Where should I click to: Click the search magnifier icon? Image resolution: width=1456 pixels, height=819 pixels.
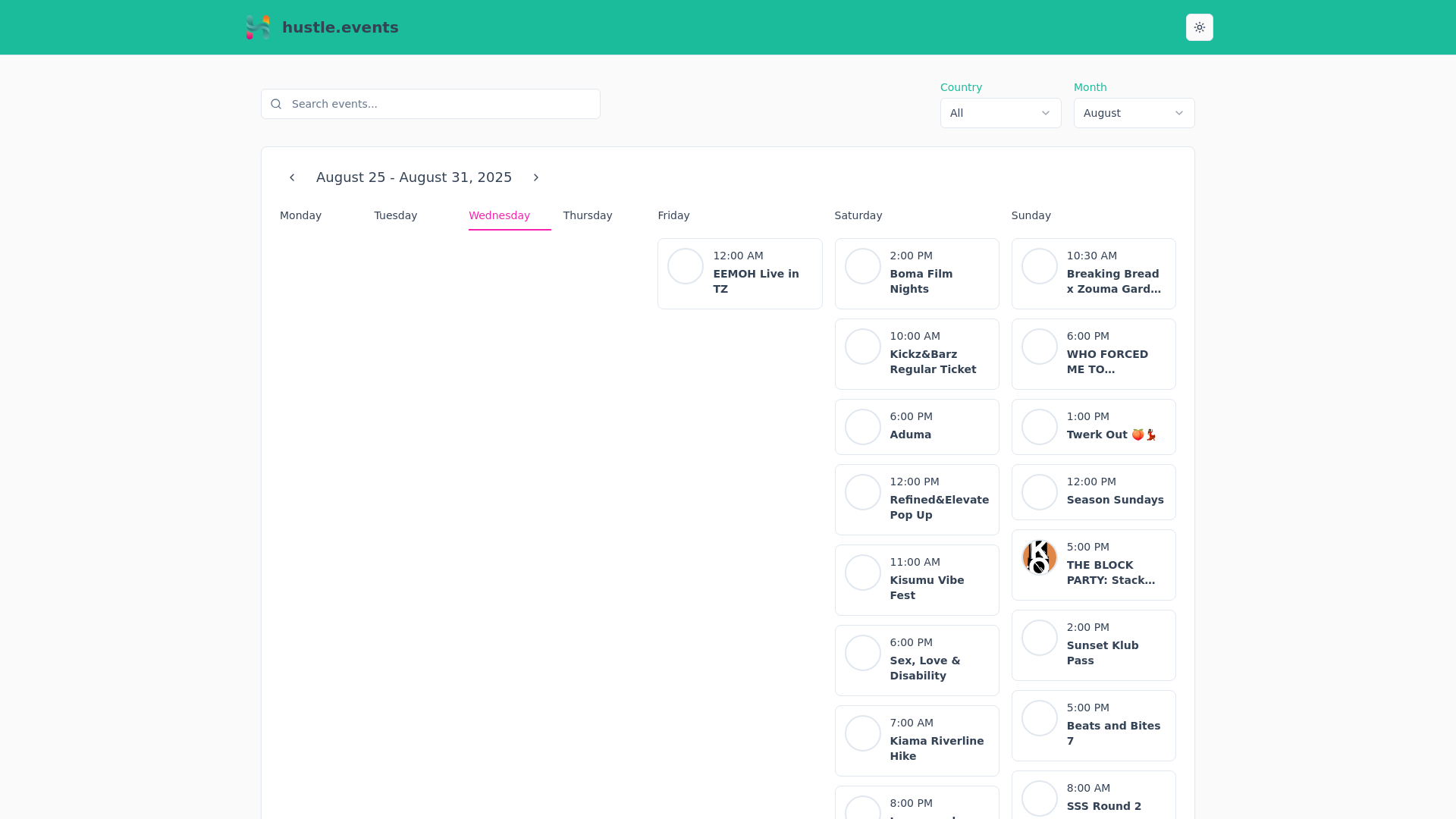click(276, 104)
